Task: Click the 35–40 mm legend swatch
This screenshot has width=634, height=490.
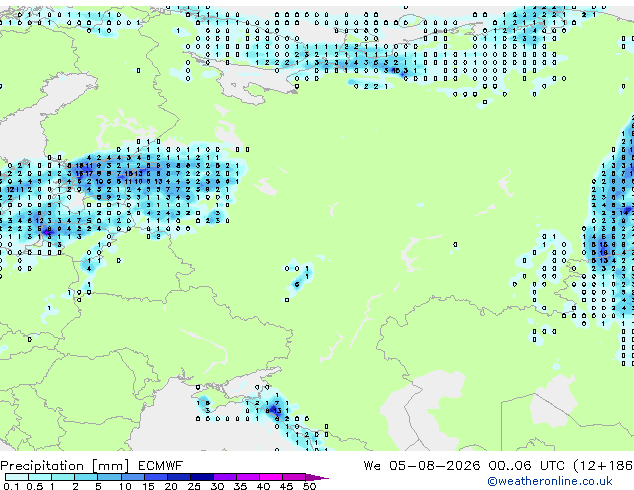Action: 248,477
